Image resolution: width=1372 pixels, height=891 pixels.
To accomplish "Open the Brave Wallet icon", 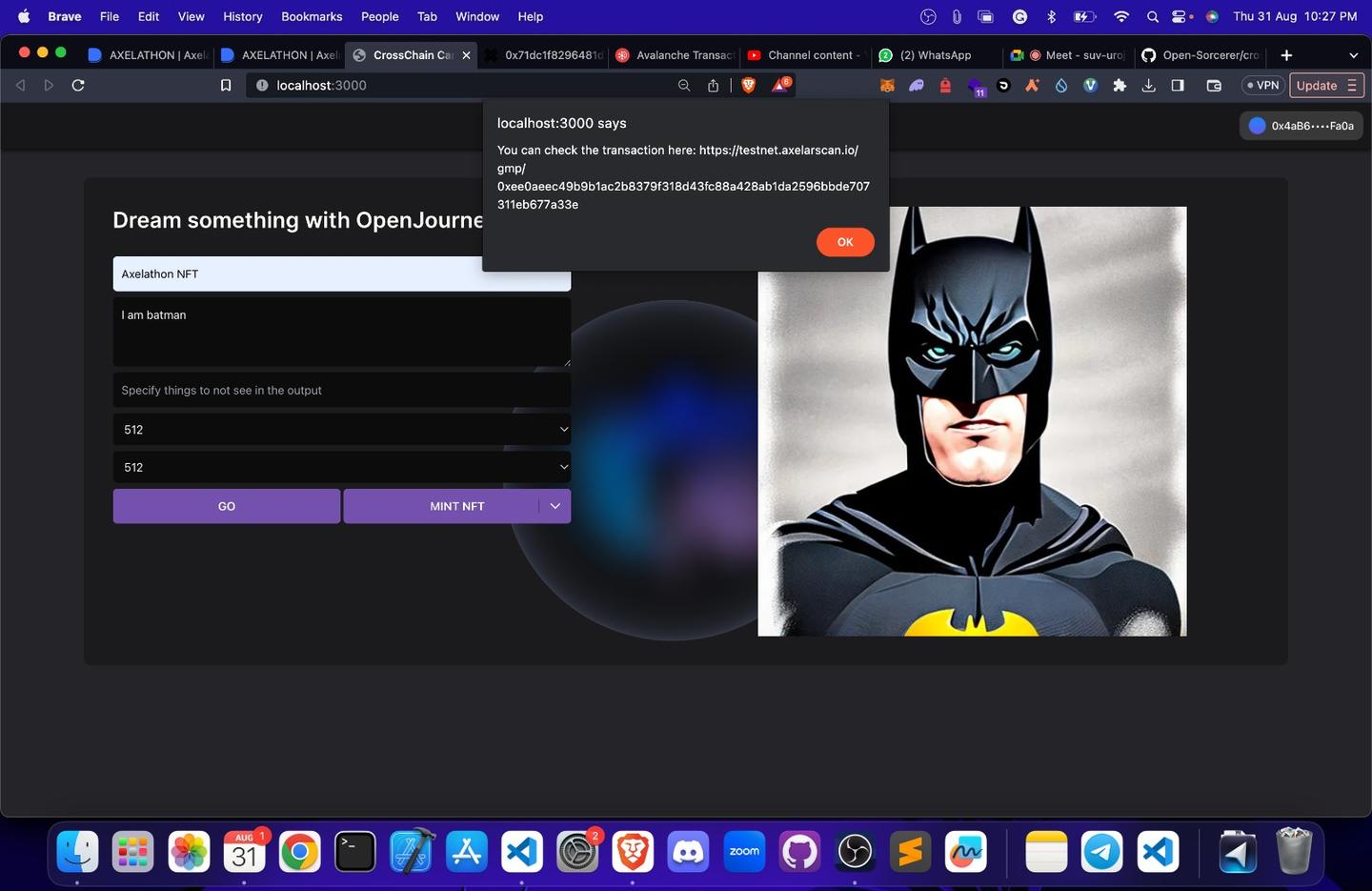I will pyautogui.click(x=1214, y=85).
